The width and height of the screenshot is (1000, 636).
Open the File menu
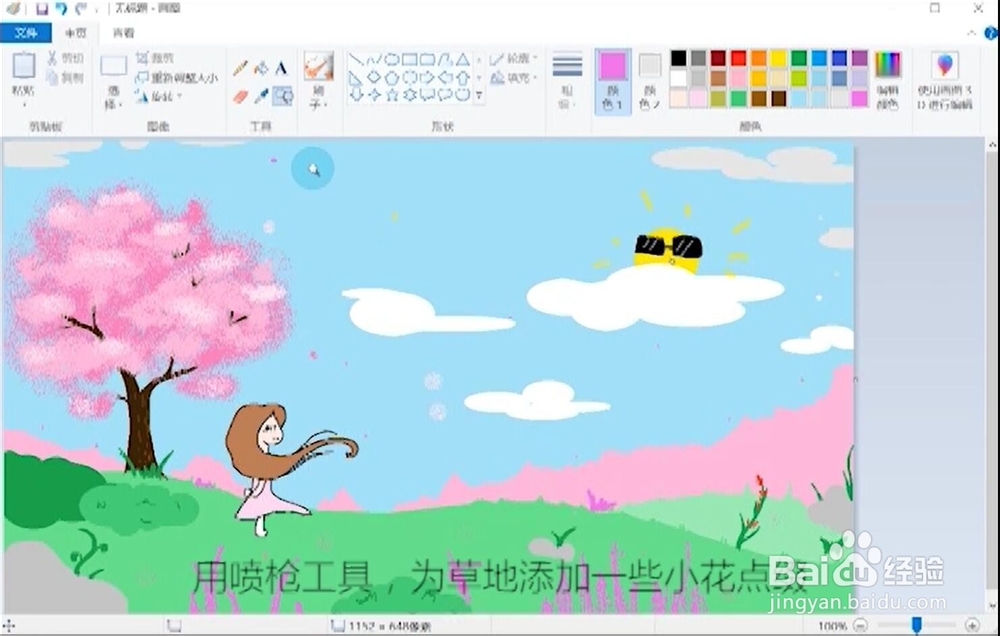24,32
